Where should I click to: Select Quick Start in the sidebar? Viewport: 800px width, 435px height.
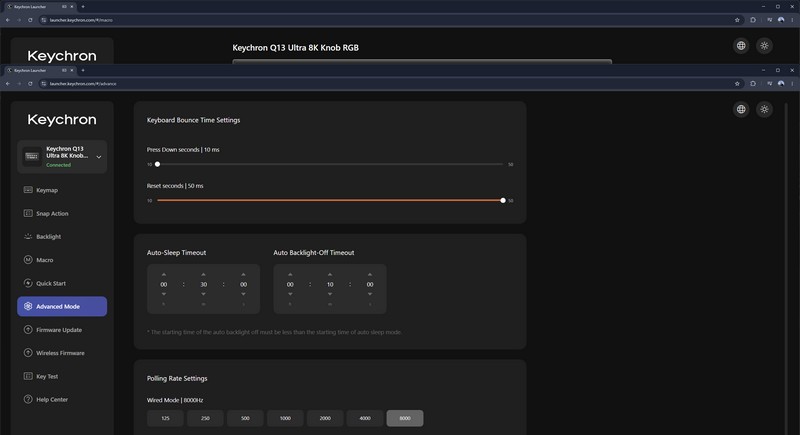pos(62,284)
